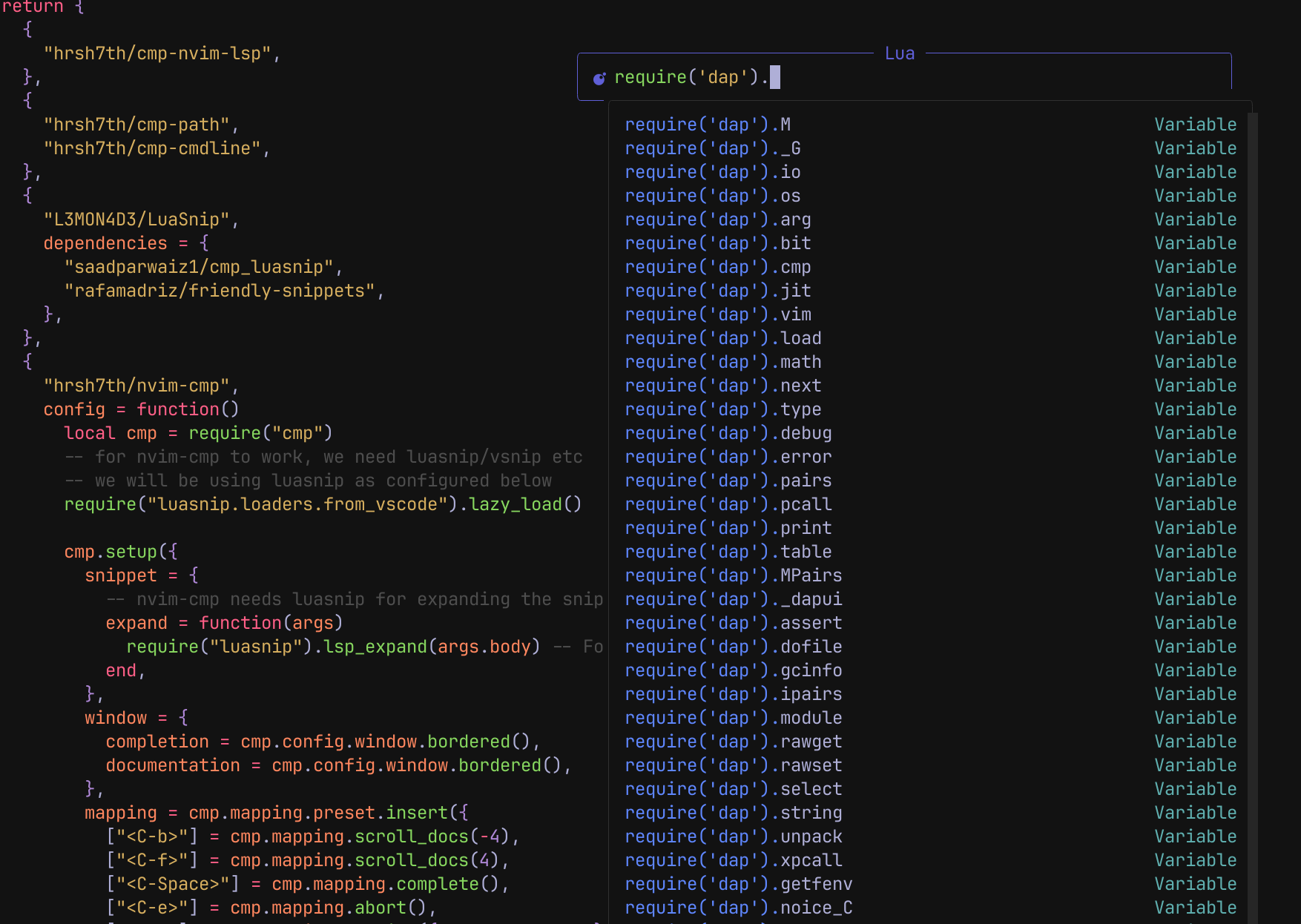The width and height of the screenshot is (1301, 924).
Task: Pick the require('dap').debug suggestion
Action: [728, 433]
